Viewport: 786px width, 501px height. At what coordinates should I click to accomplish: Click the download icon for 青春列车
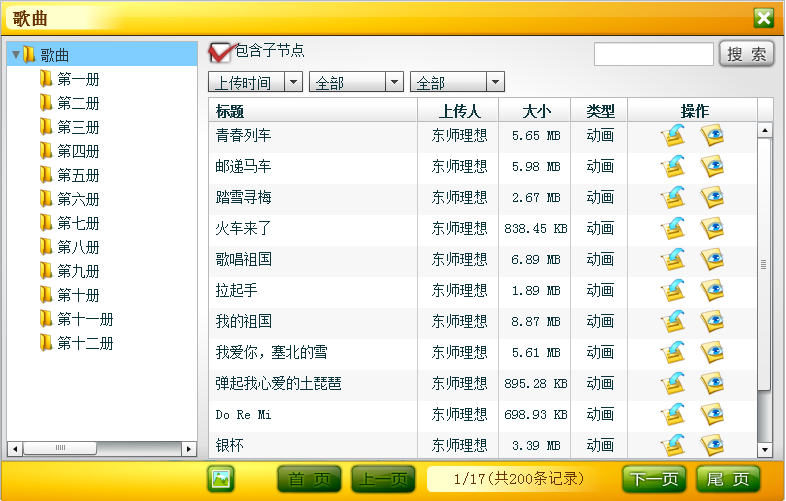673,136
